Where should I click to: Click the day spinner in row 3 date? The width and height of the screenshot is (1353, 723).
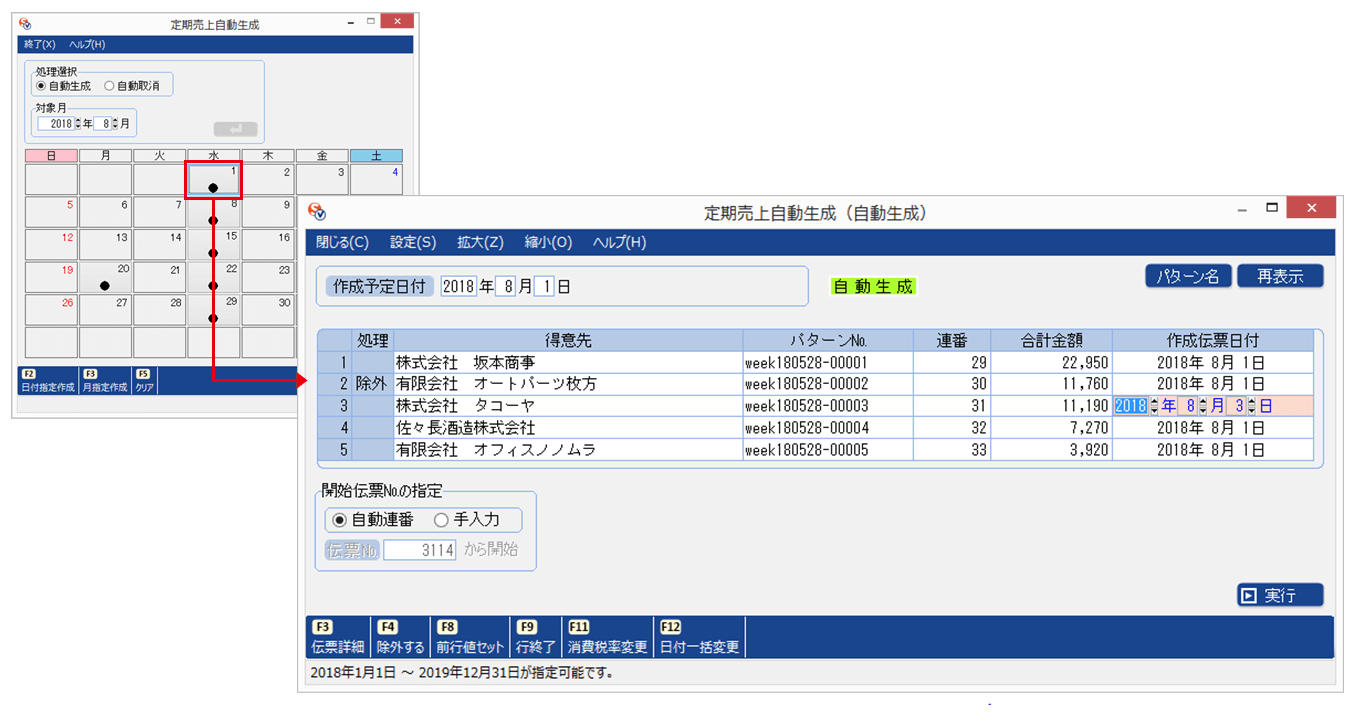(x=1251, y=406)
